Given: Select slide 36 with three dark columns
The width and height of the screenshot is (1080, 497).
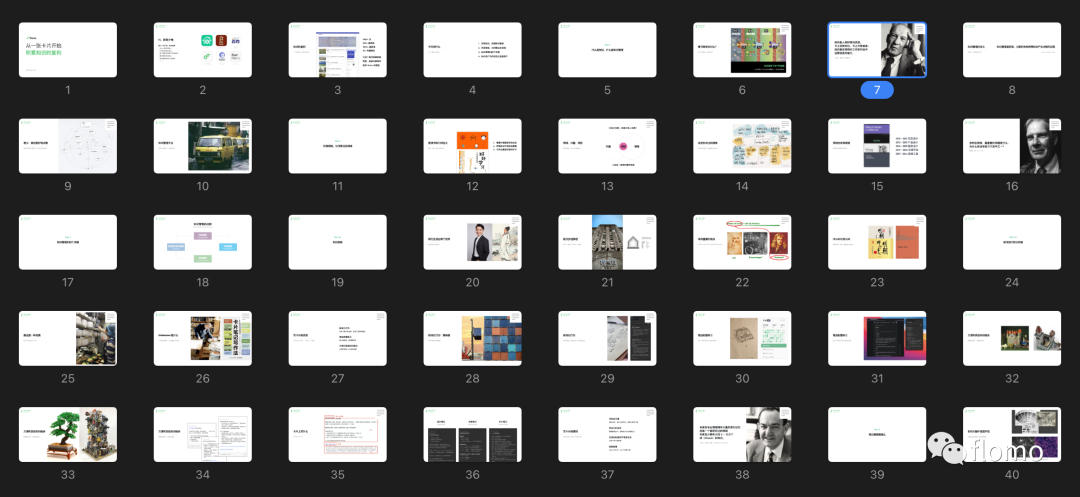Looking at the screenshot, I should 472,434.
